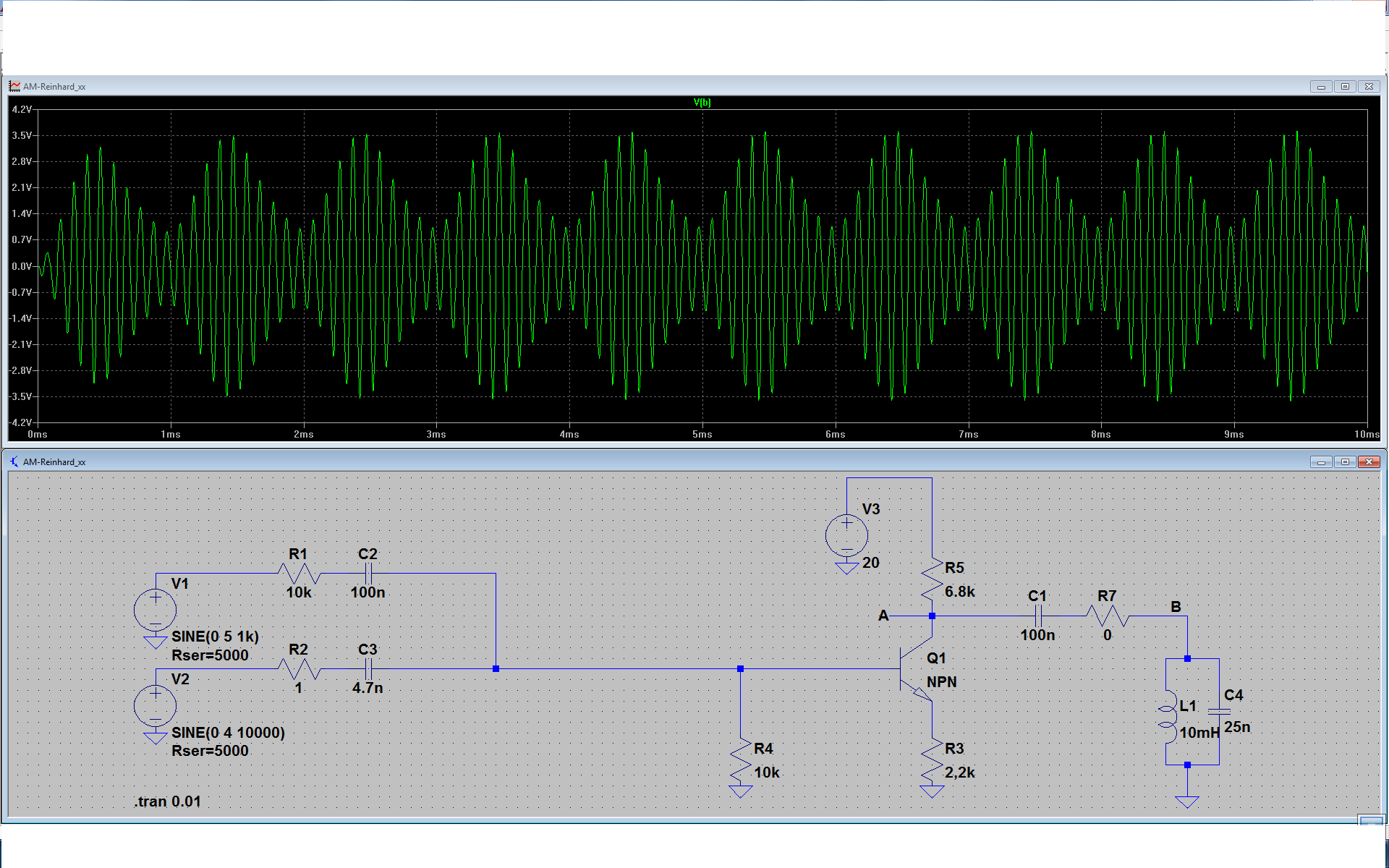Click the NPN model label of Q1
This screenshot has width=1389, height=868.
pyautogui.click(x=942, y=682)
